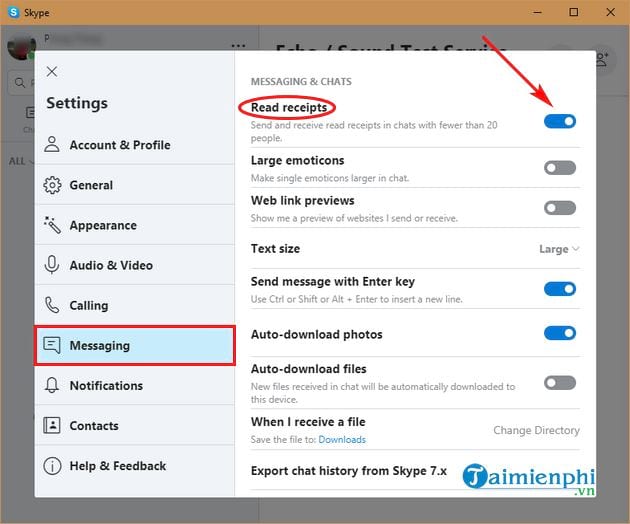Click the General gear icon

click(x=52, y=185)
